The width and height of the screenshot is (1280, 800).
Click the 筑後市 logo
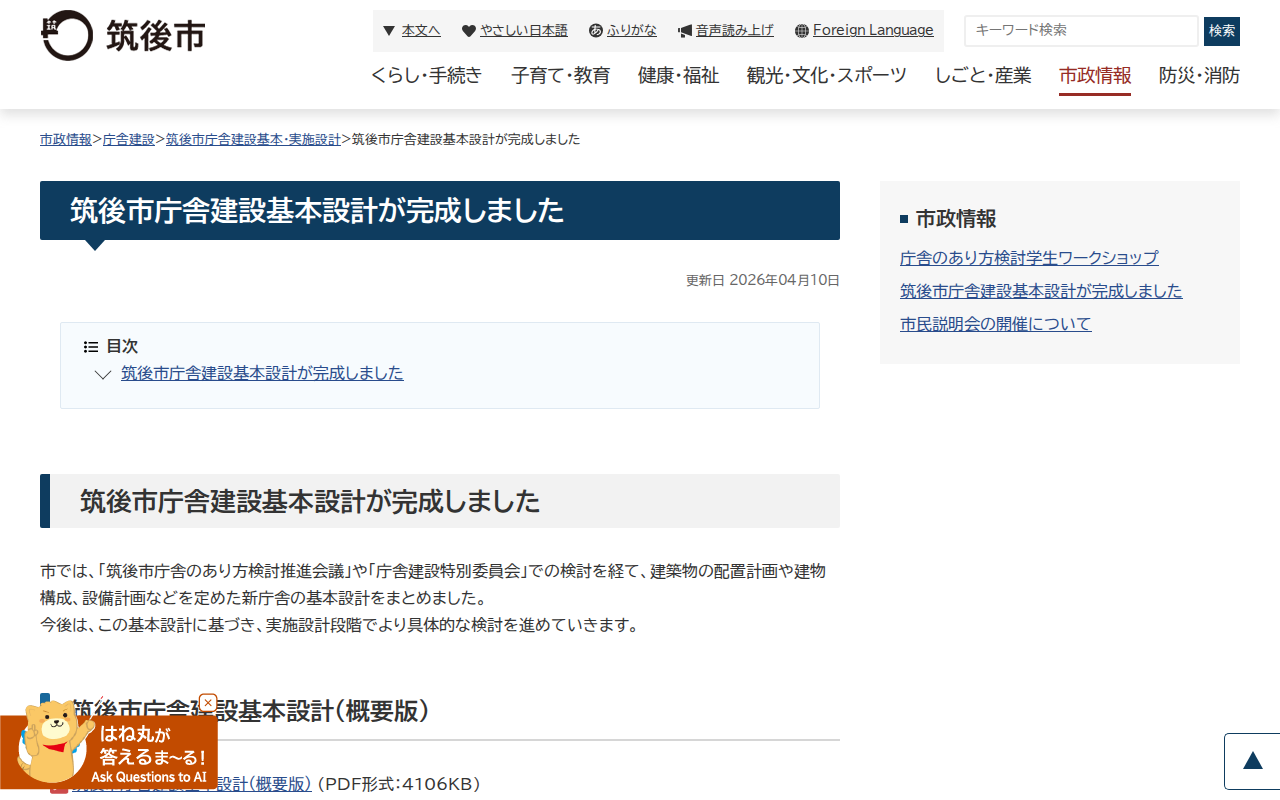[123, 35]
